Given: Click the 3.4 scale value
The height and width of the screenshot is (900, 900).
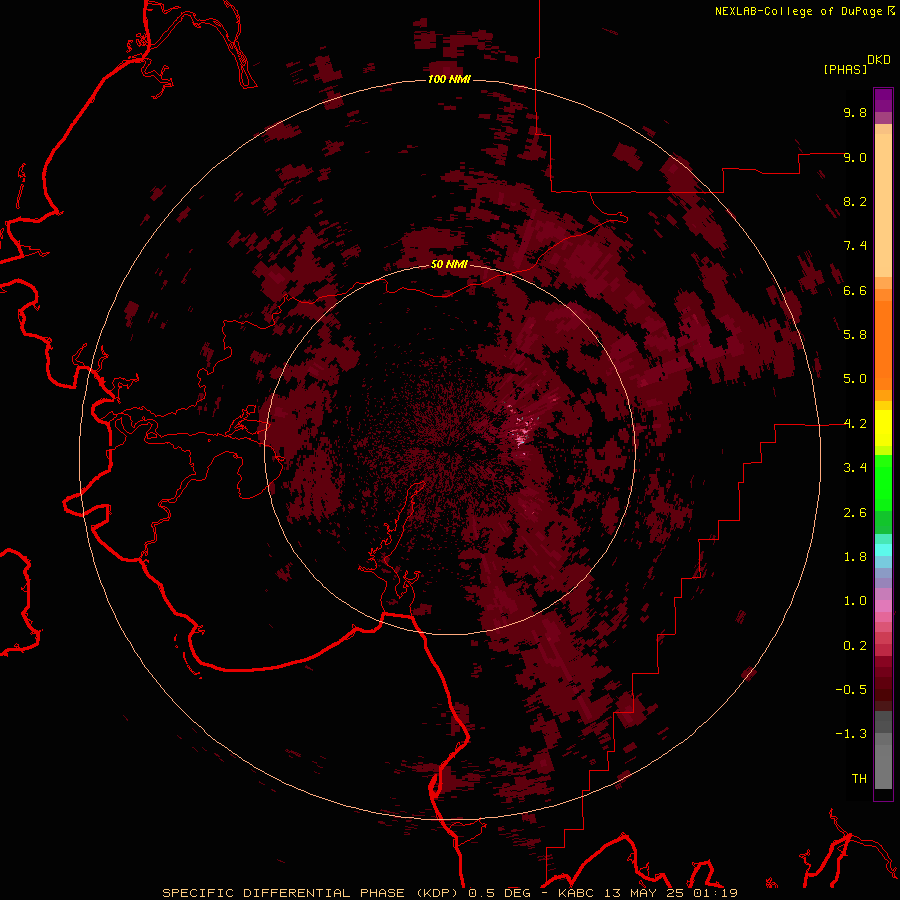Looking at the screenshot, I should (x=855, y=468).
